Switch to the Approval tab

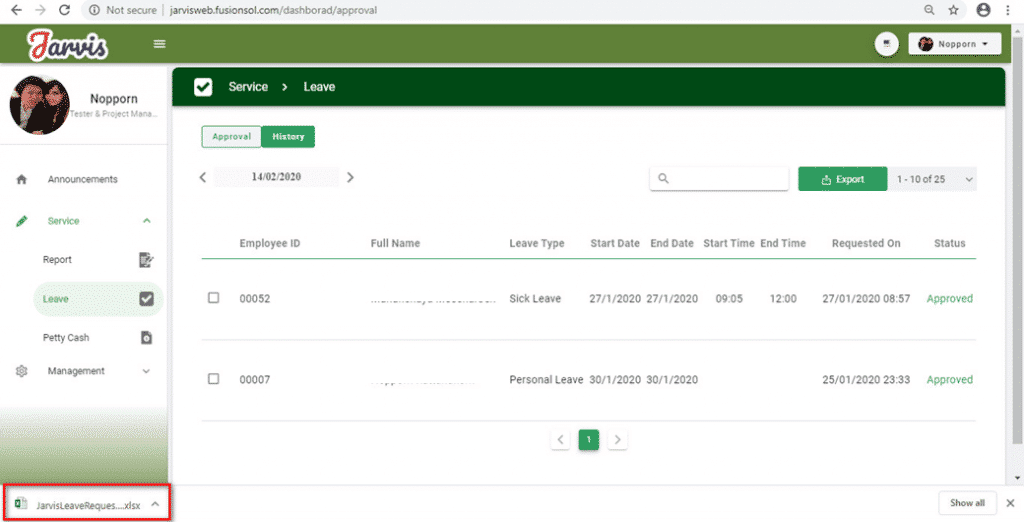[231, 137]
